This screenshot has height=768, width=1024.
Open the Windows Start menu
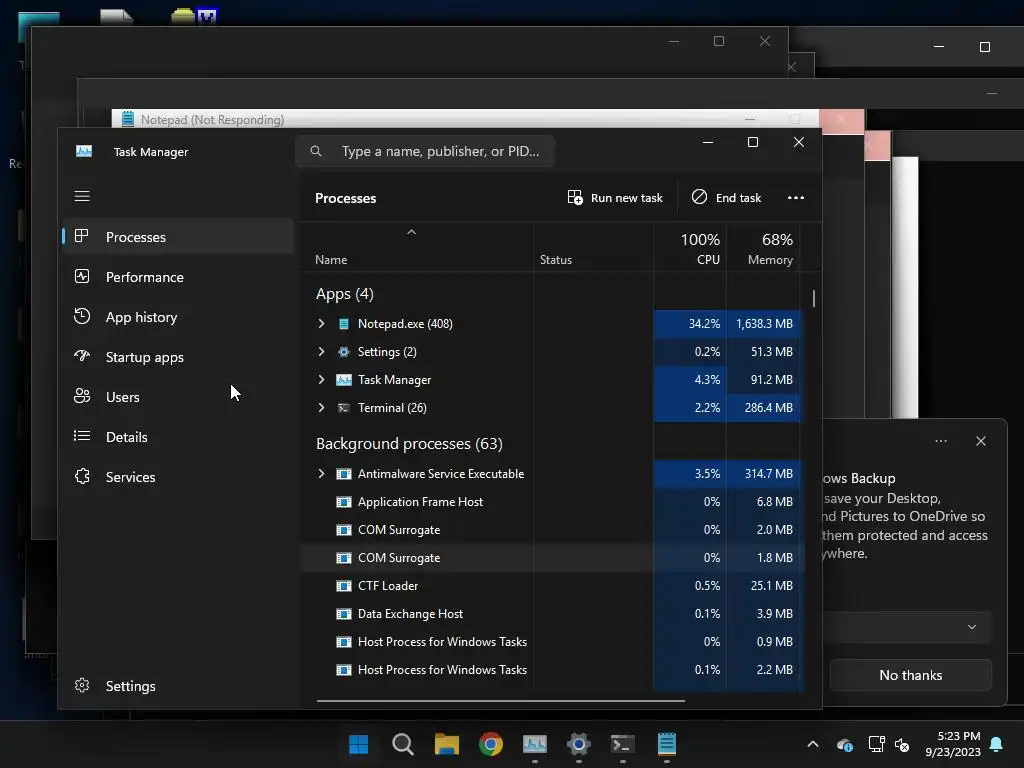coord(359,744)
